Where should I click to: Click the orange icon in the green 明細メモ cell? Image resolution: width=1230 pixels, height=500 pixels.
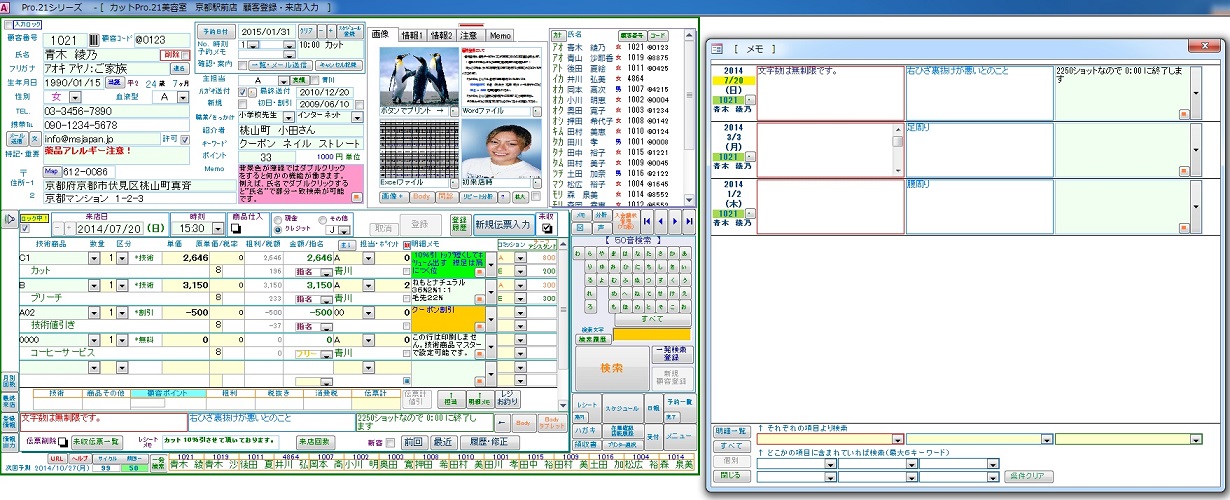[x=478, y=272]
